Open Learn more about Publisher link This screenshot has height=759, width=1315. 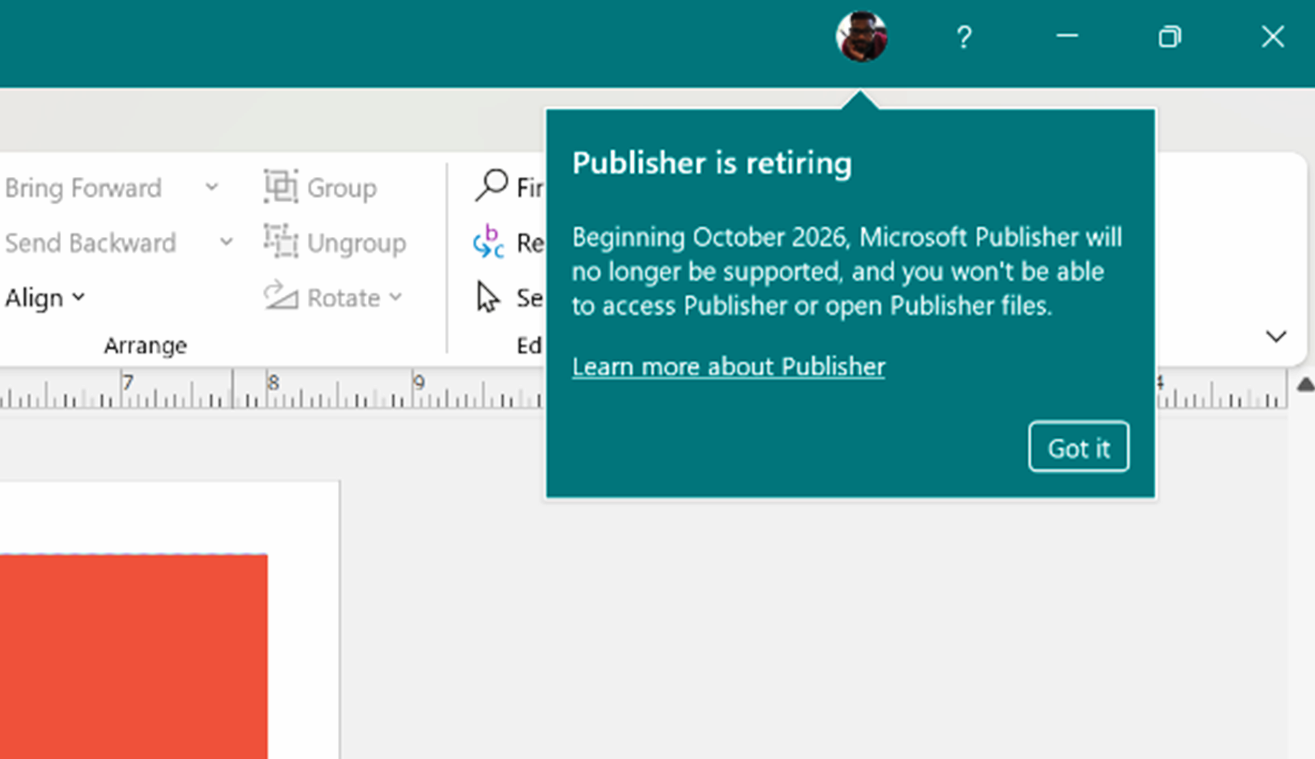point(728,367)
